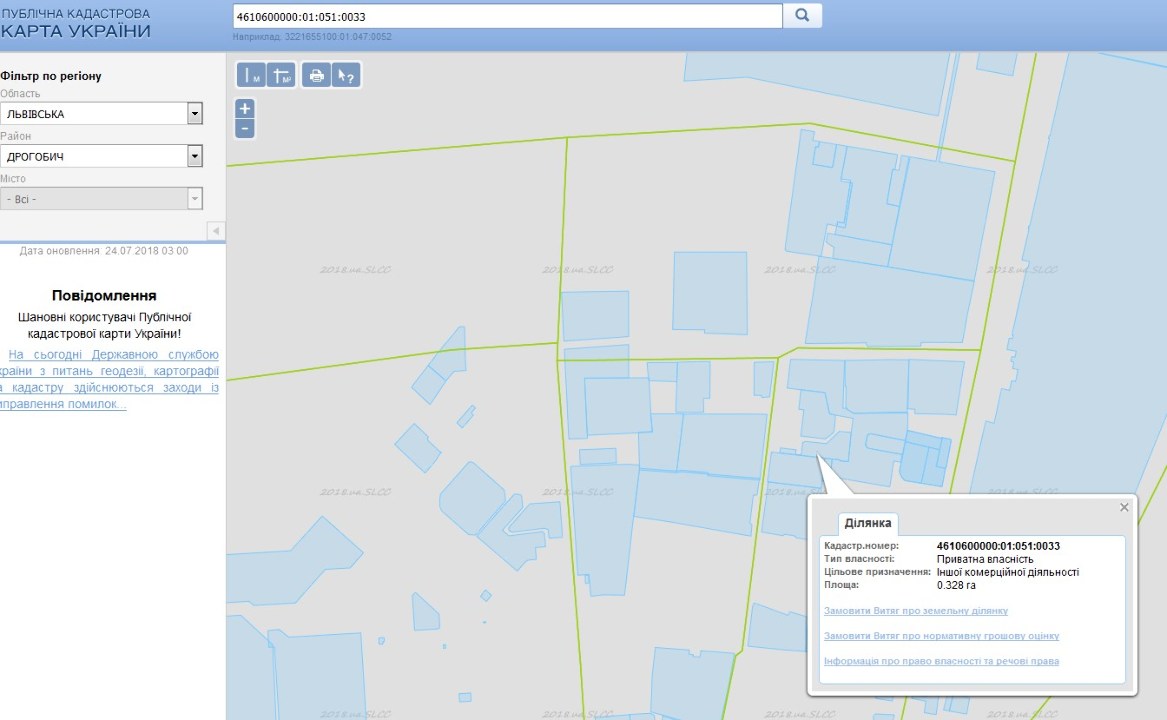Viewport: 1167px width, 720px height.
Task: Select the area measurement tool
Action: pyautogui.click(x=281, y=75)
